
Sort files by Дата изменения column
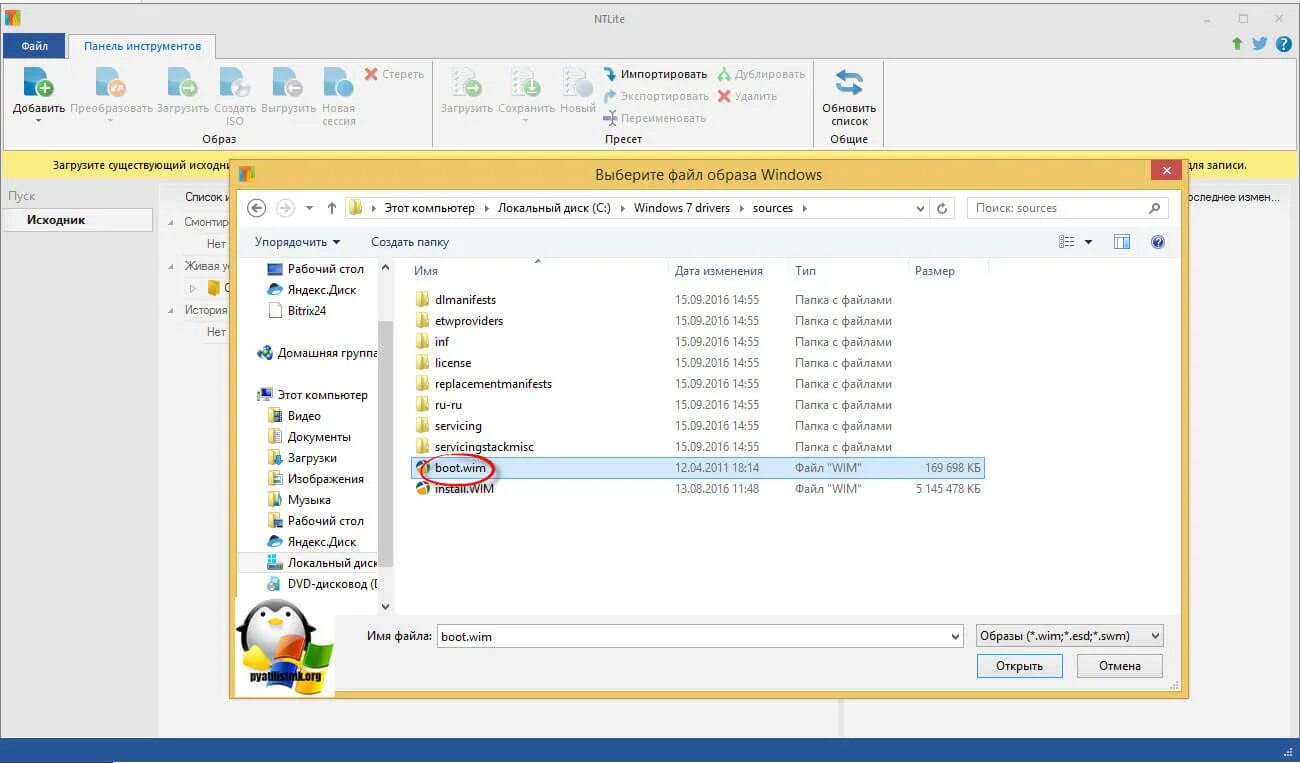(719, 271)
